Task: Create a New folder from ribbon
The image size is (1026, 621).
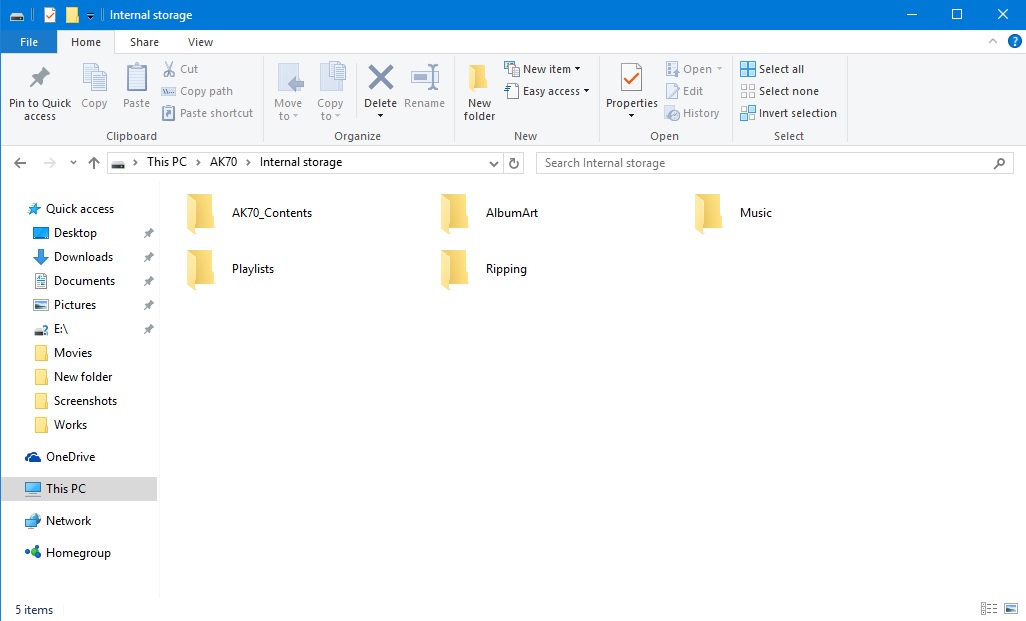Action: click(x=479, y=92)
